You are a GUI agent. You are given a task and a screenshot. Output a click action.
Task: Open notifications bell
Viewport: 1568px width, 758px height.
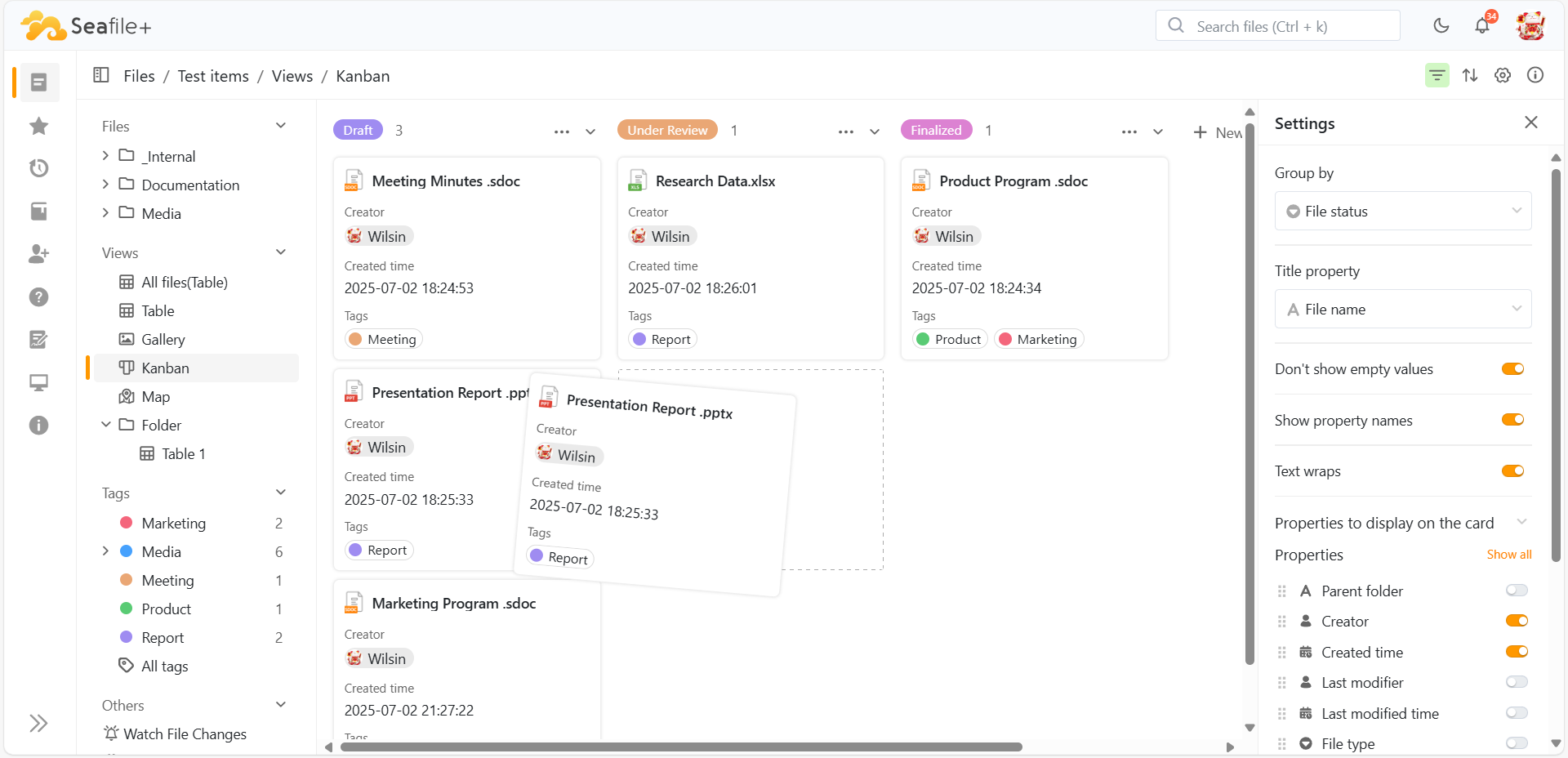(1482, 26)
